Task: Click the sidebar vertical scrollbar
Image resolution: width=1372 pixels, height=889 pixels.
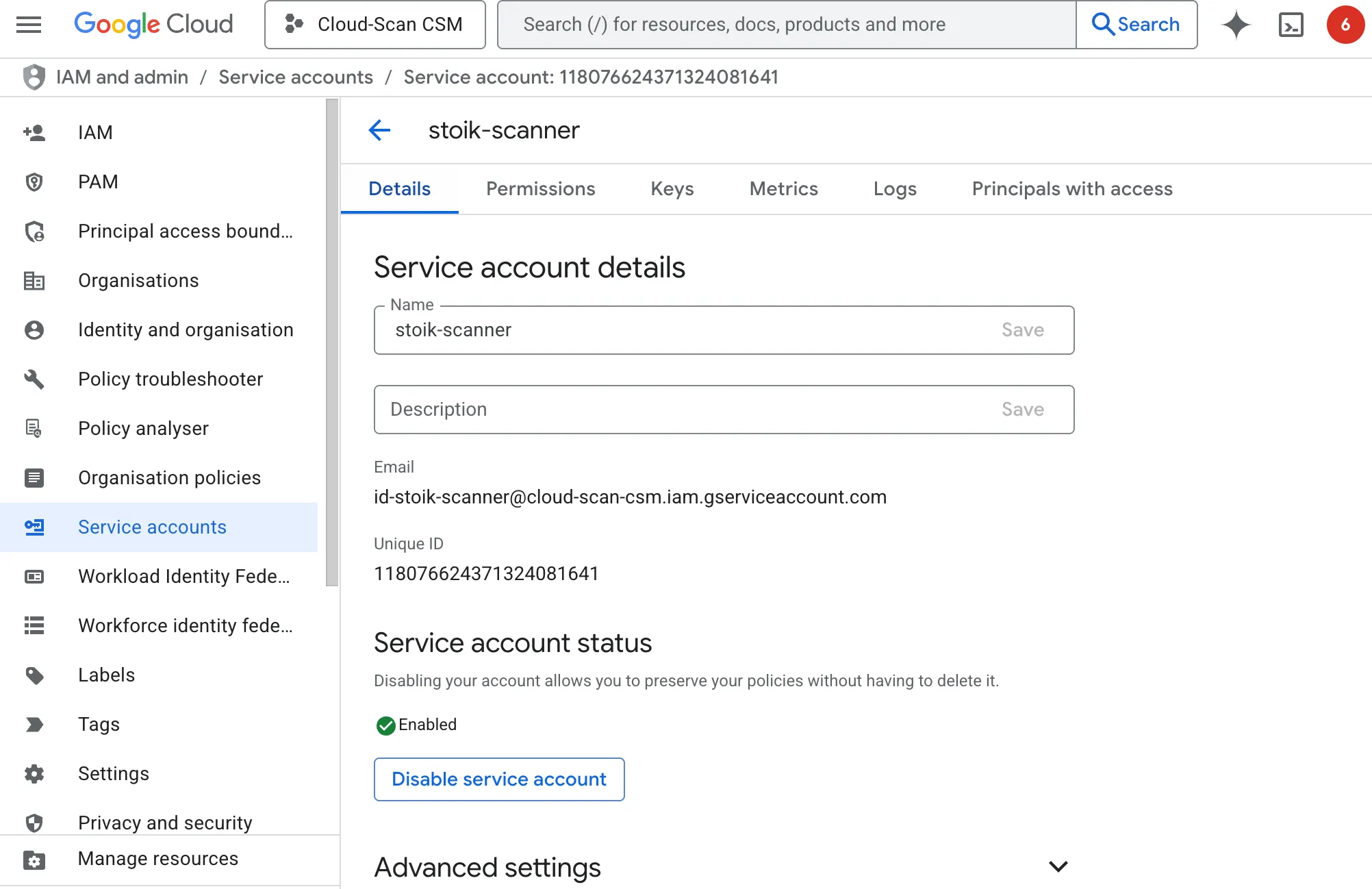Action: (x=332, y=342)
